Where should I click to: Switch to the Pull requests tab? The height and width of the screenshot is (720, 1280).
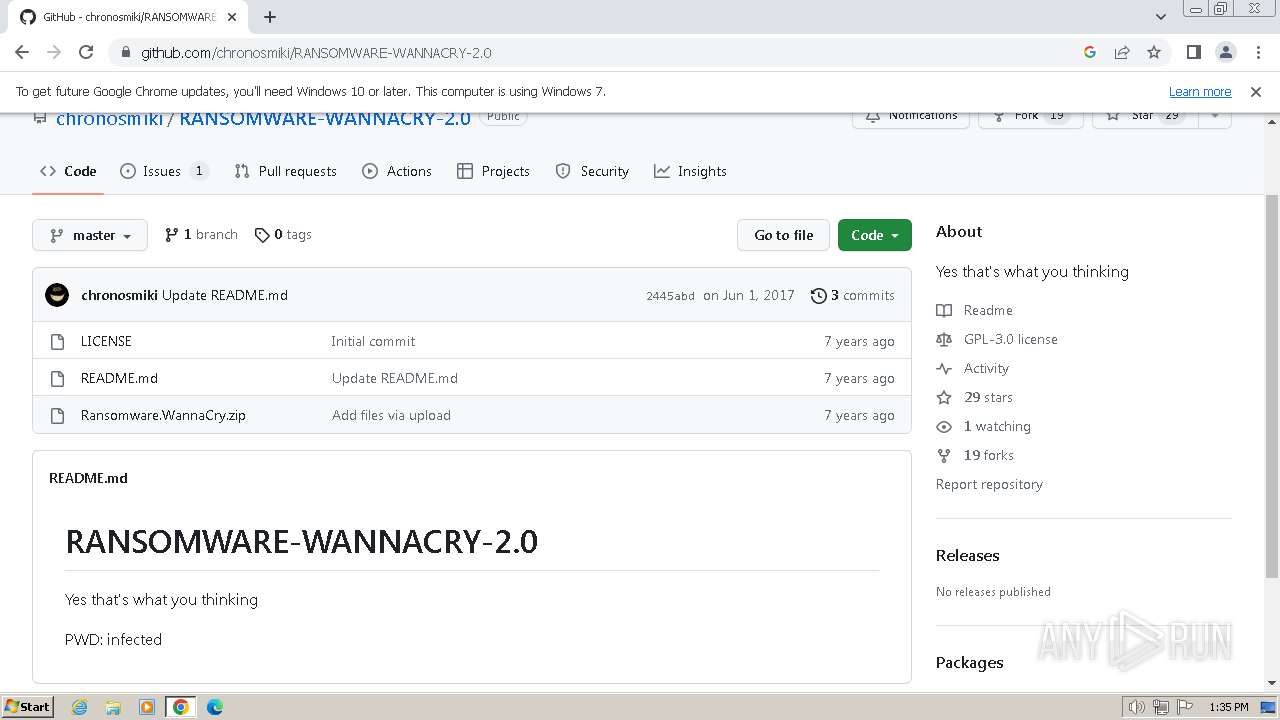pyautogui.click(x=285, y=171)
